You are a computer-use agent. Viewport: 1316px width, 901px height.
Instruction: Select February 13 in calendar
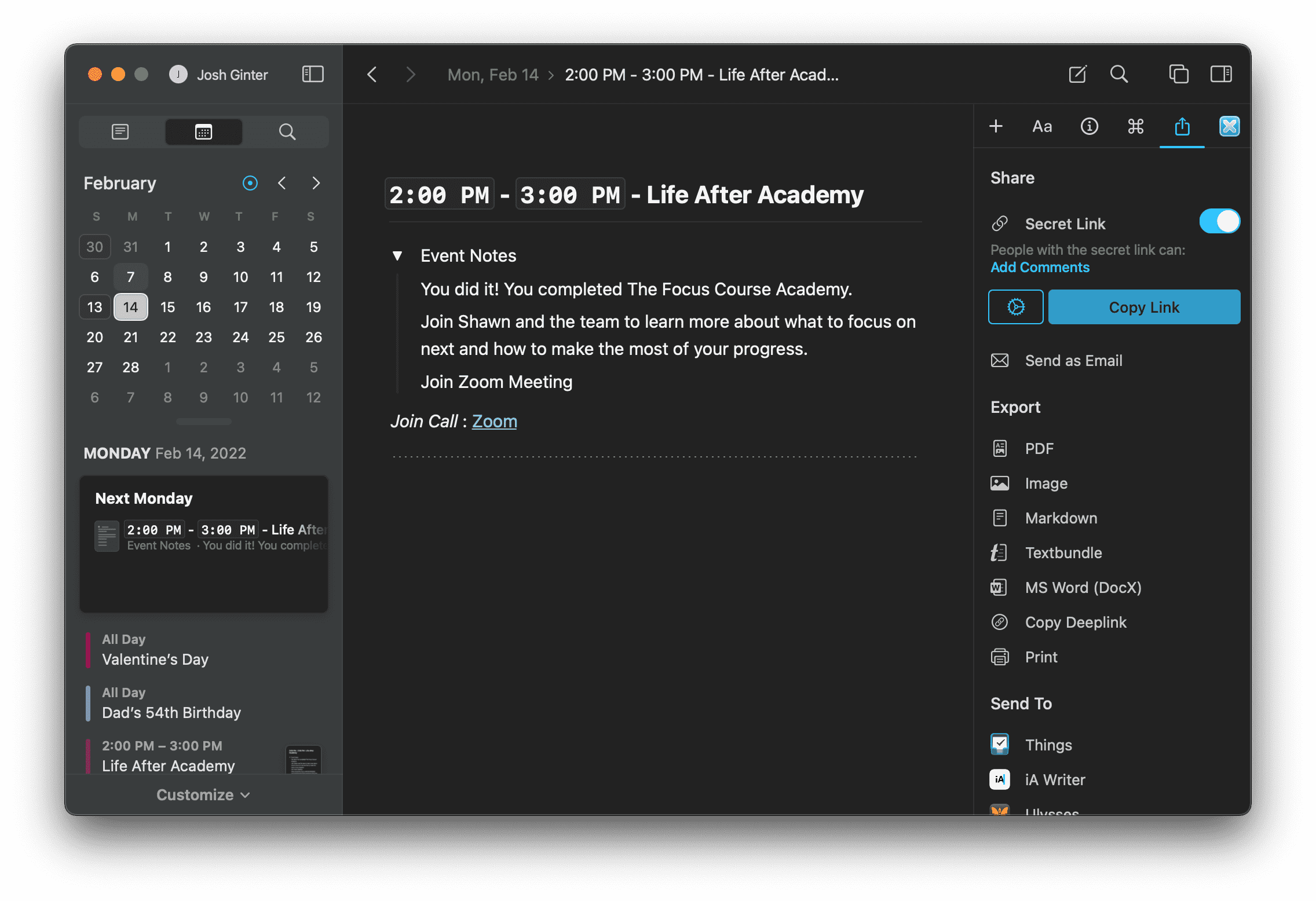point(94,307)
